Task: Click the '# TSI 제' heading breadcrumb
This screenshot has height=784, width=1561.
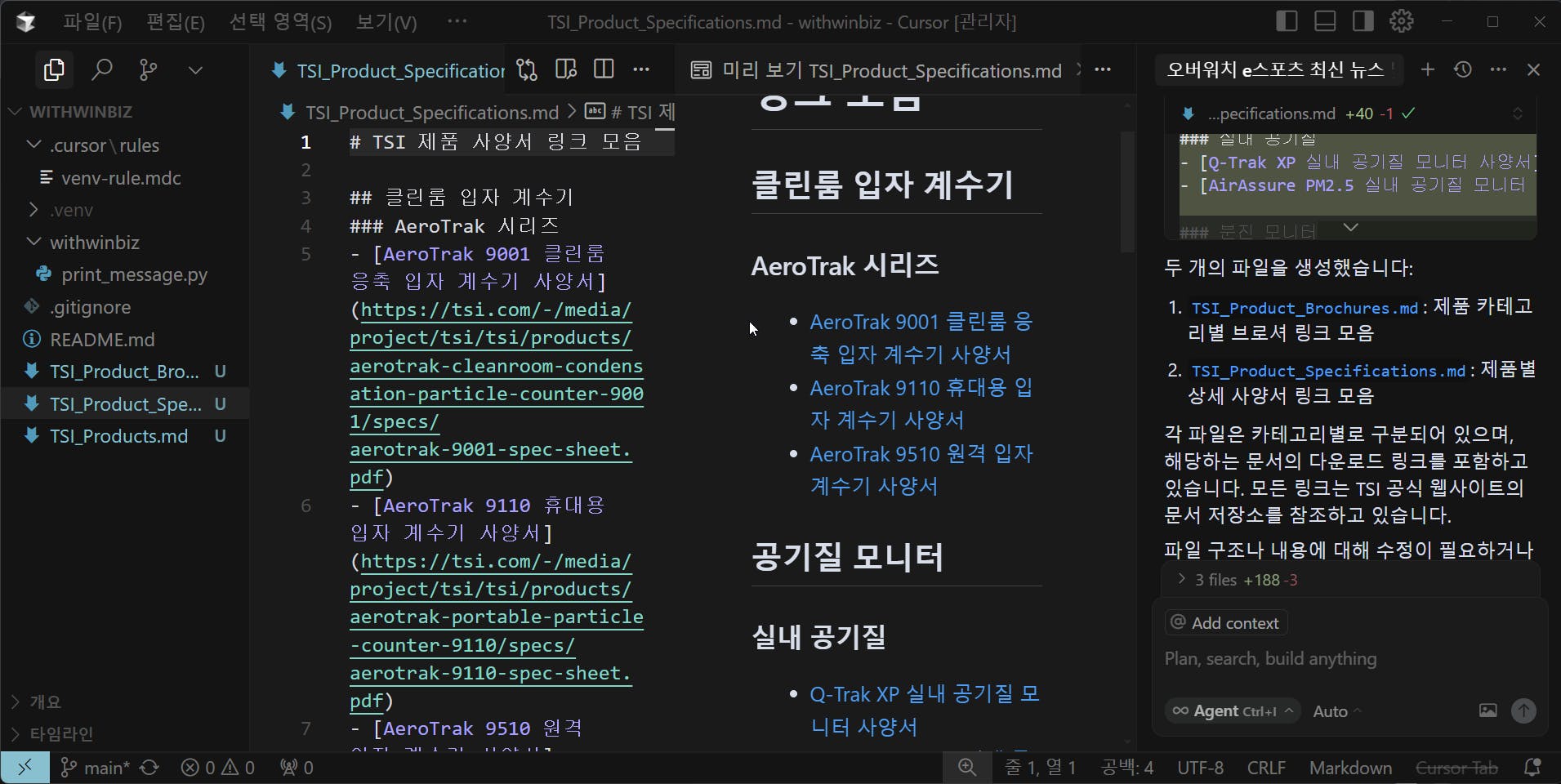Action: click(631, 112)
